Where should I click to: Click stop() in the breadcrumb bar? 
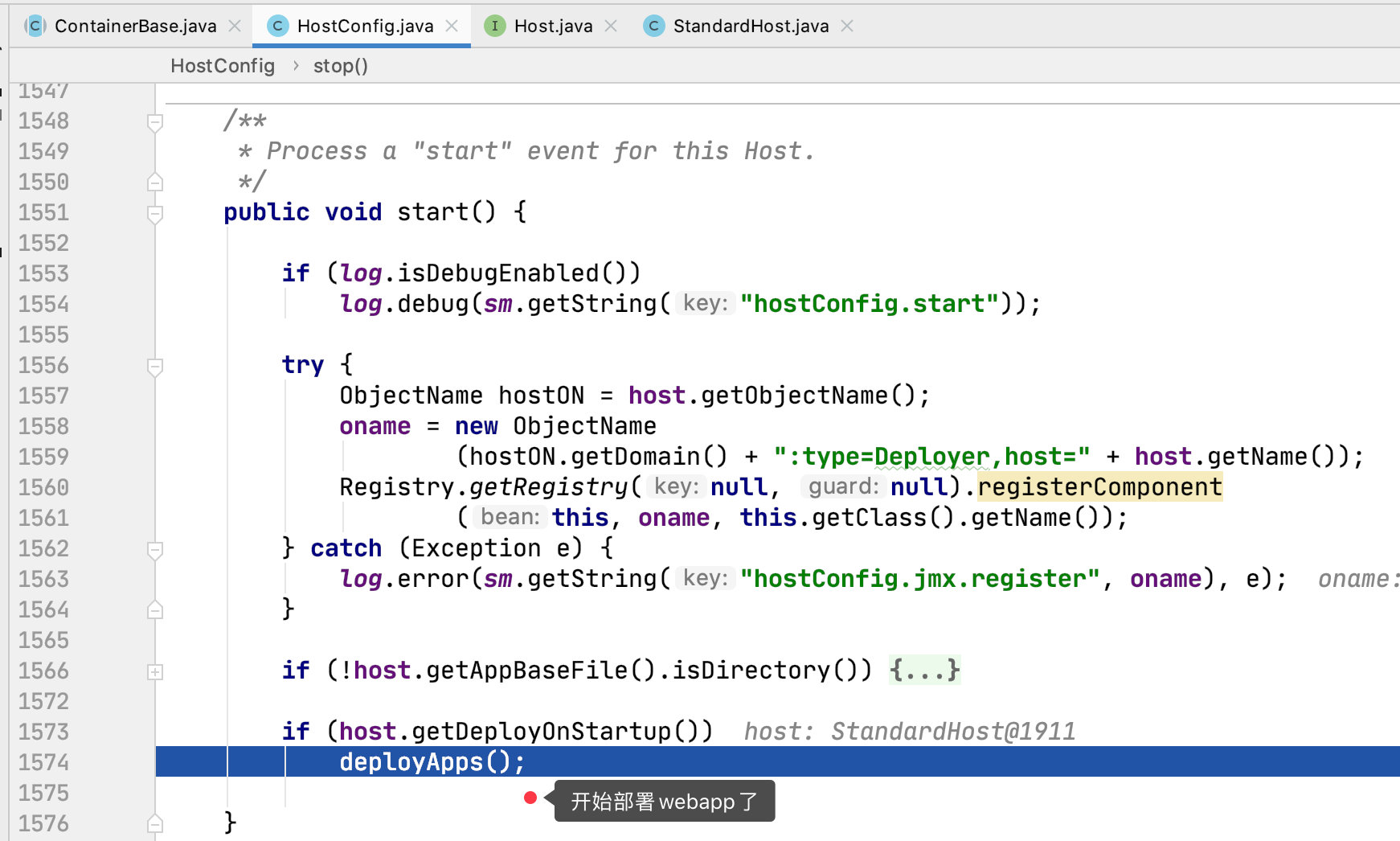coord(341,66)
